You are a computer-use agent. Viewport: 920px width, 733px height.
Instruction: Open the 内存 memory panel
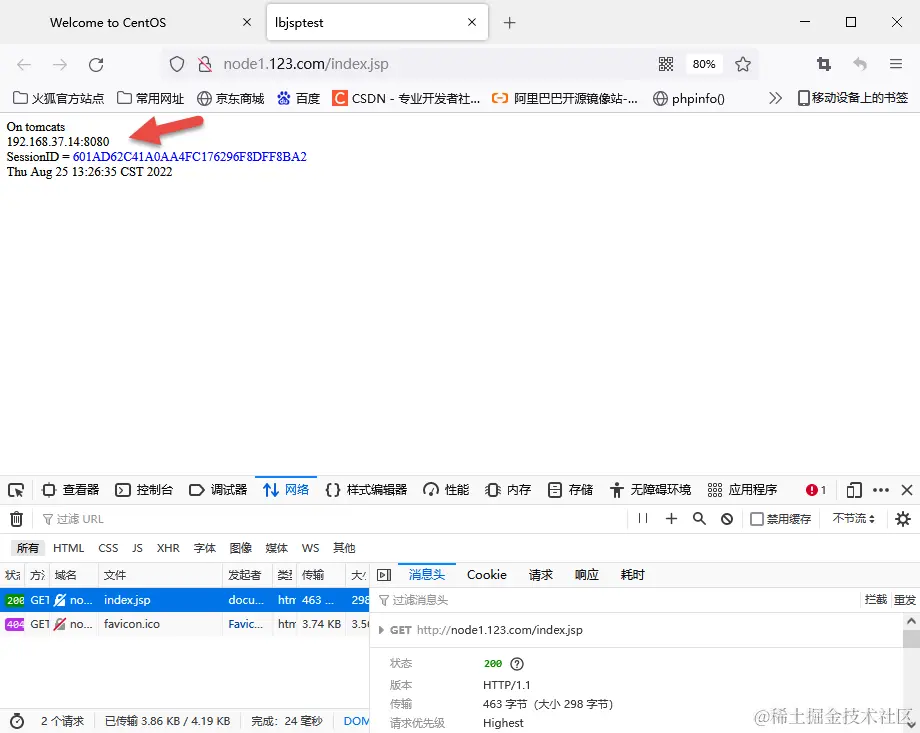[x=508, y=490]
